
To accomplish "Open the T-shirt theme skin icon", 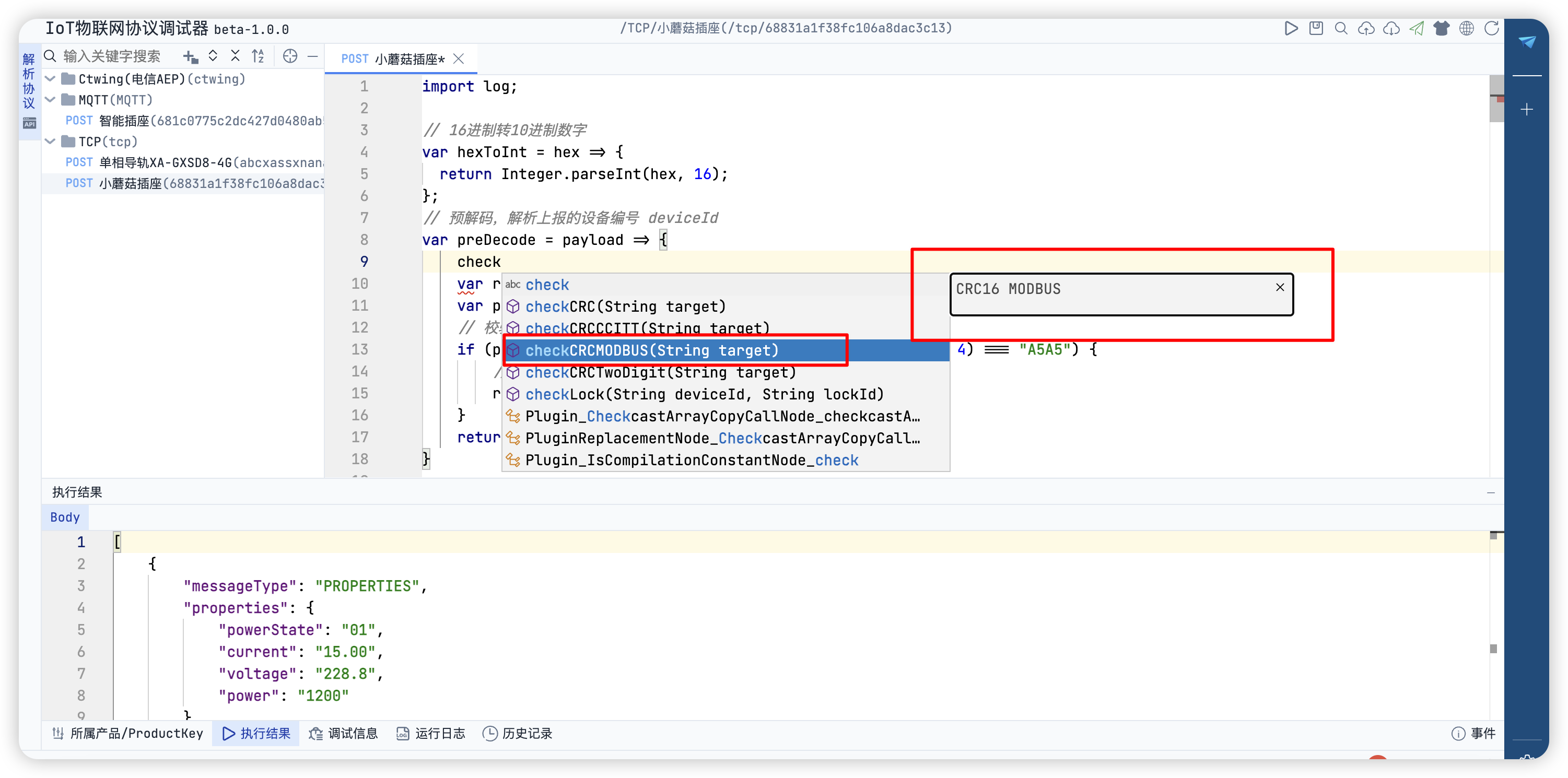I will click(x=1442, y=29).
